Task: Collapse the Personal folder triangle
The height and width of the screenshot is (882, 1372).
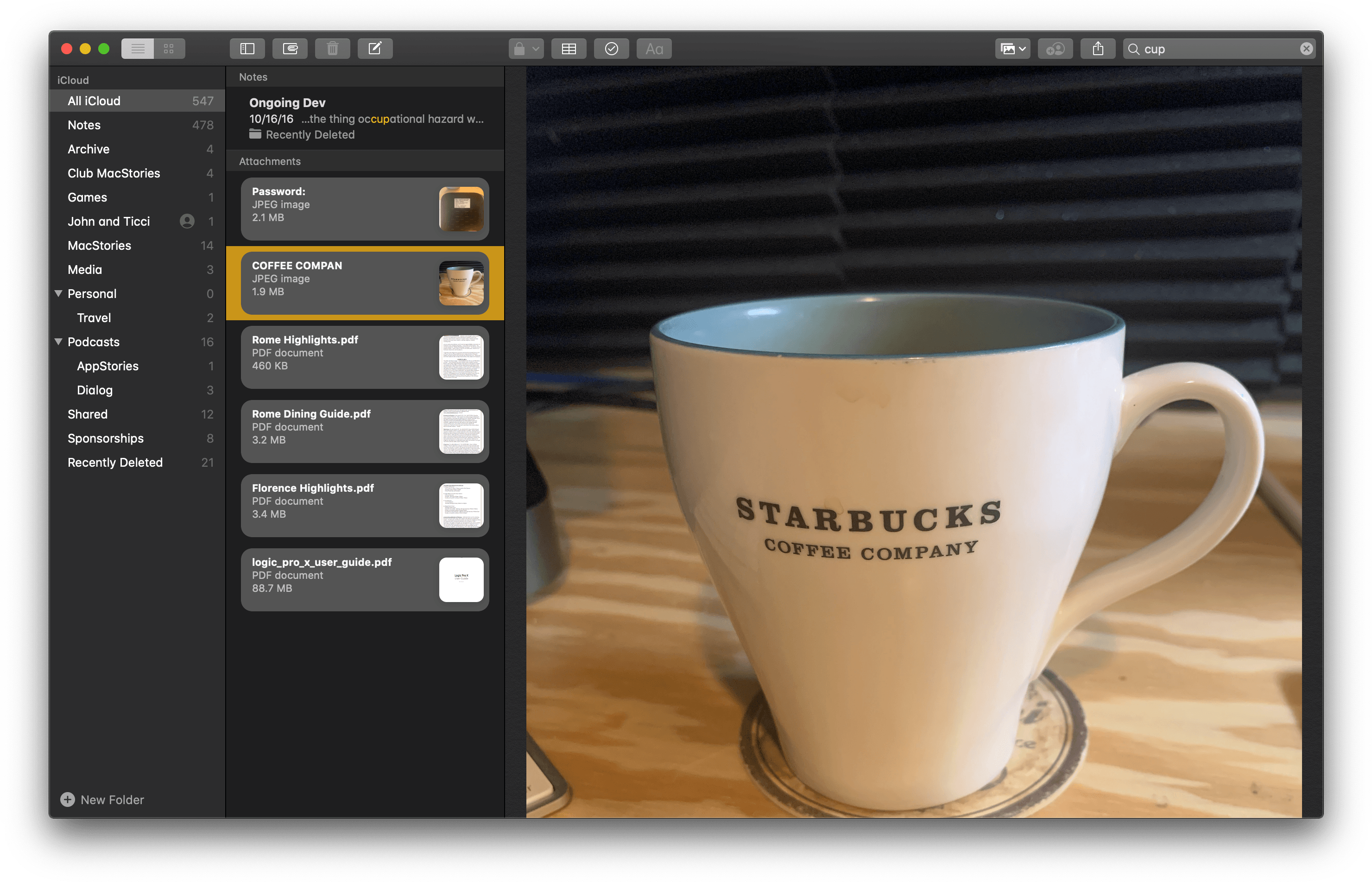Action: (x=58, y=293)
